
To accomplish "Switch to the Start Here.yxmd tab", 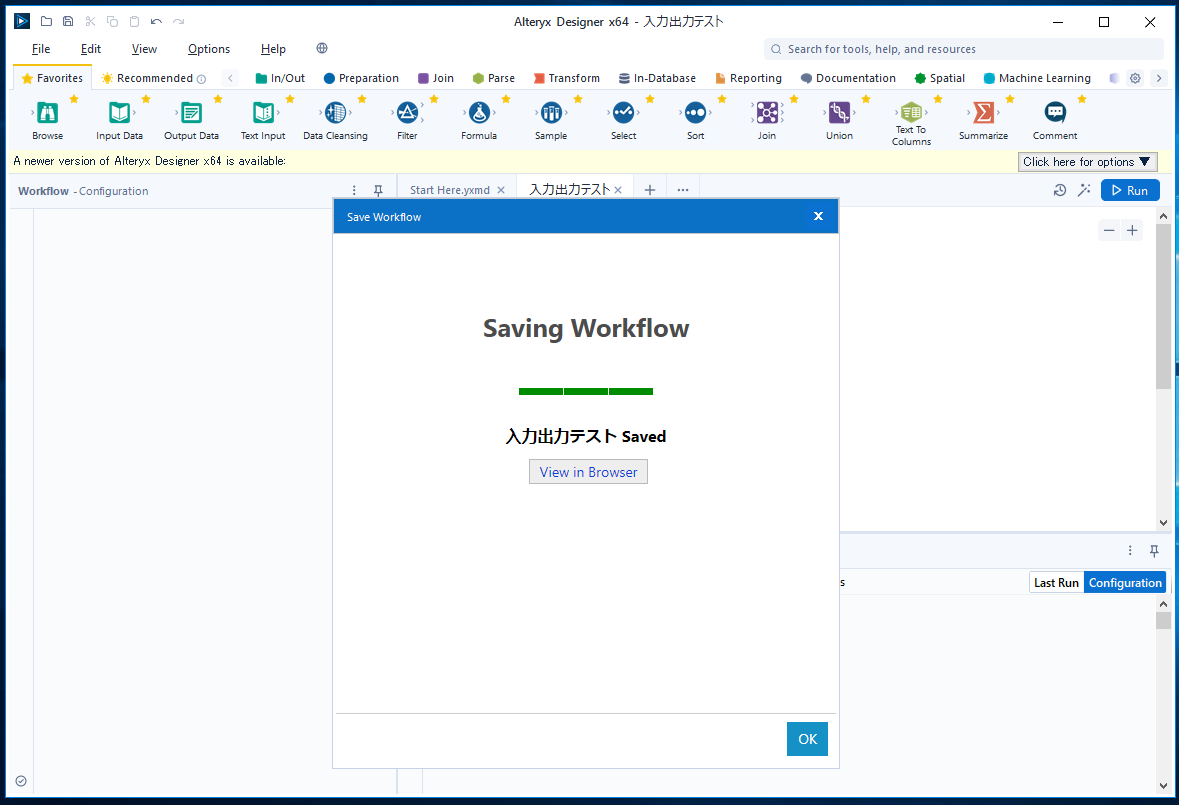I will pyautogui.click(x=449, y=188).
